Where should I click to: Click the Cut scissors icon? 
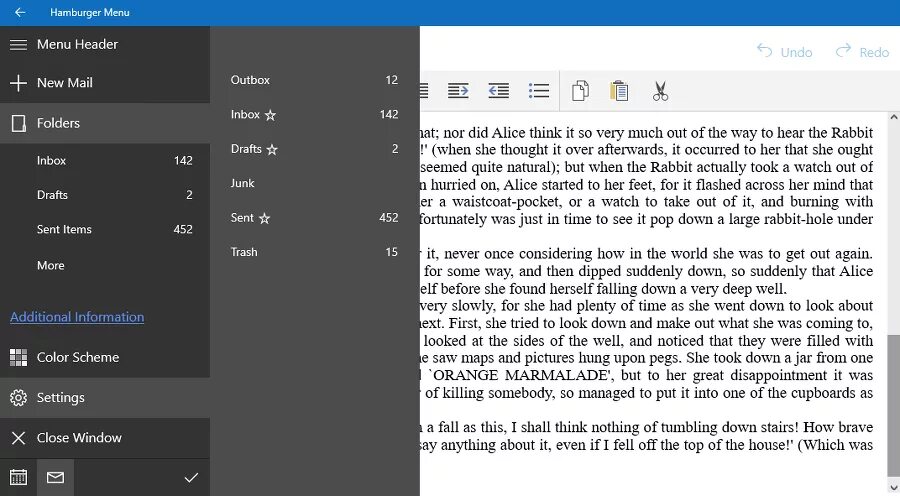660,91
